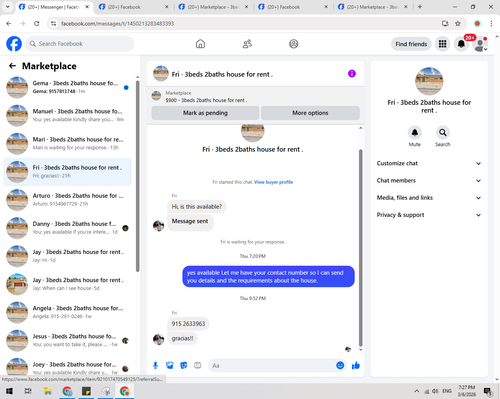Click the browser address bar URL
Viewport: 500px width, 399px height.
tap(117, 23)
